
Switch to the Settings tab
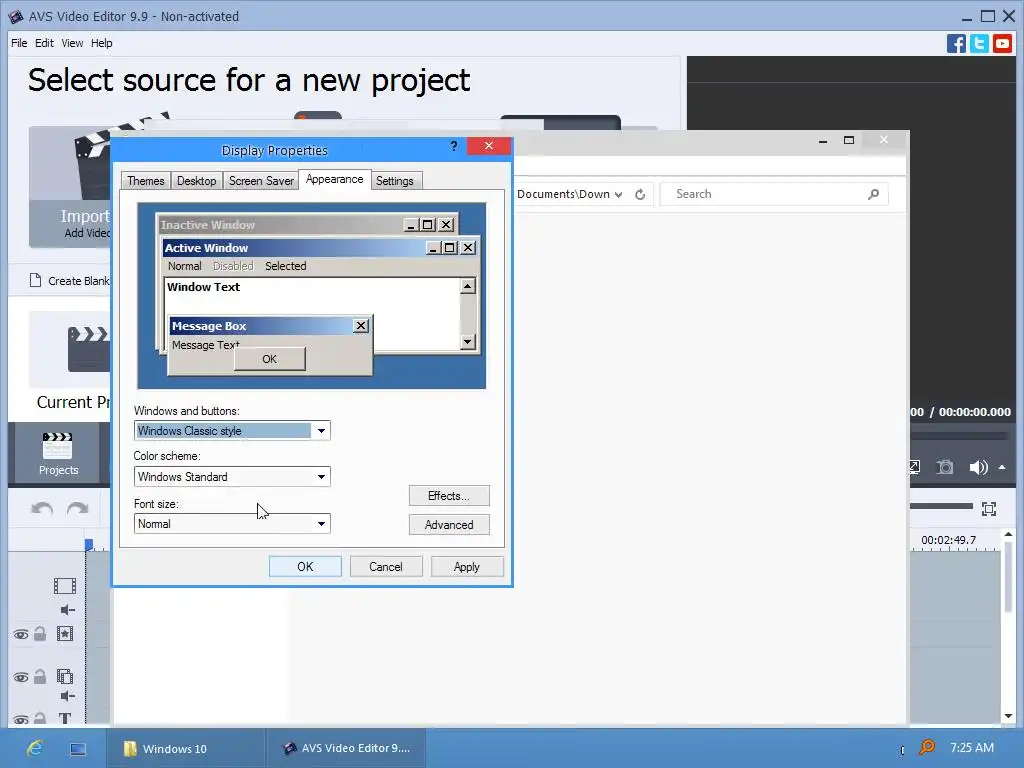click(394, 181)
